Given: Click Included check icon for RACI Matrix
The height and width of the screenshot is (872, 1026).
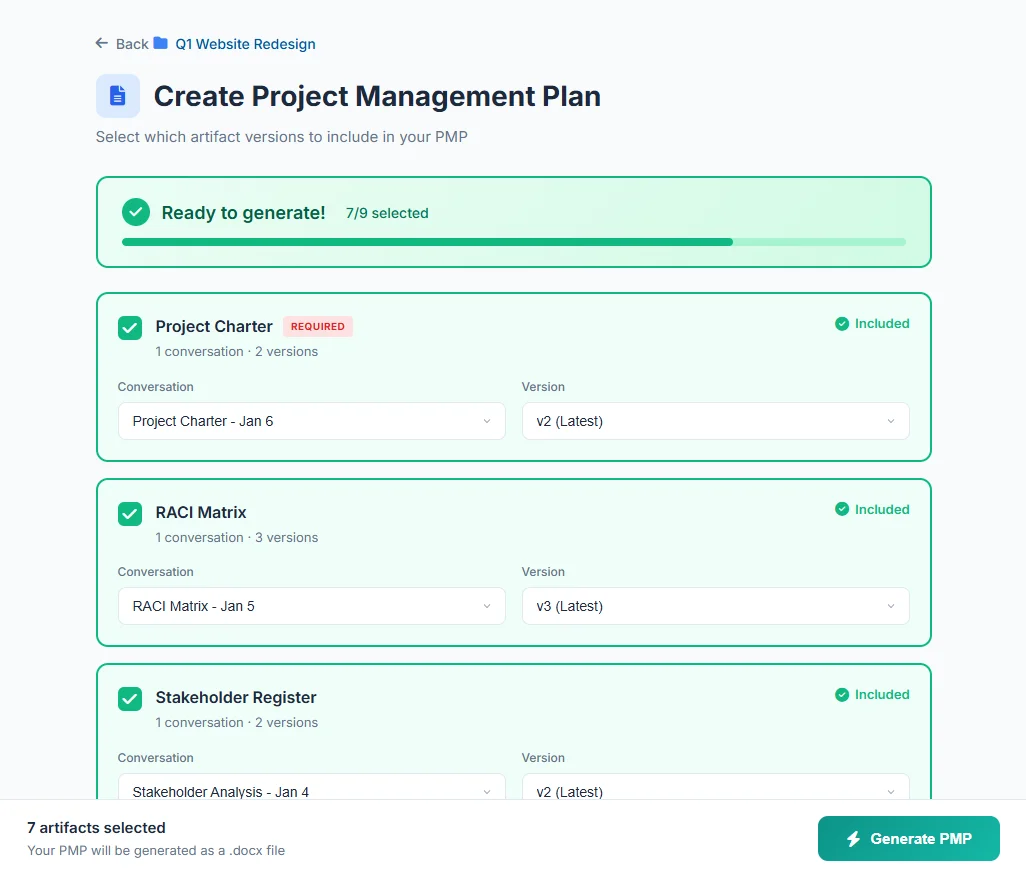Looking at the screenshot, I should (x=842, y=509).
